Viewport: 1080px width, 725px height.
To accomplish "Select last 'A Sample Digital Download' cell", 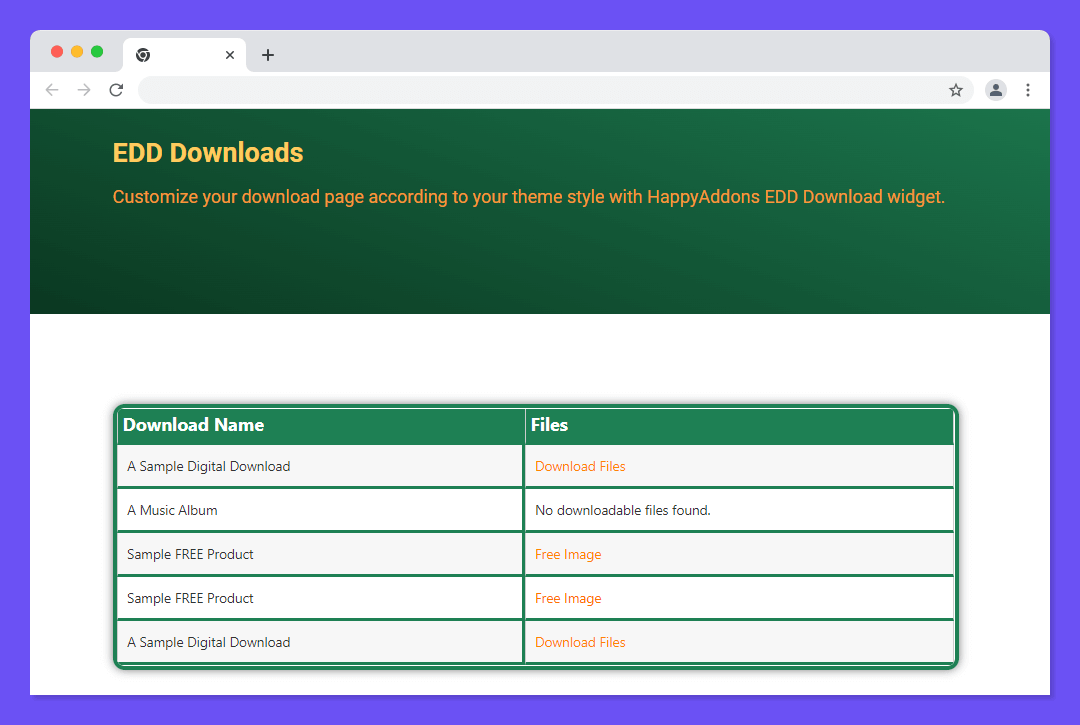I will [320, 642].
